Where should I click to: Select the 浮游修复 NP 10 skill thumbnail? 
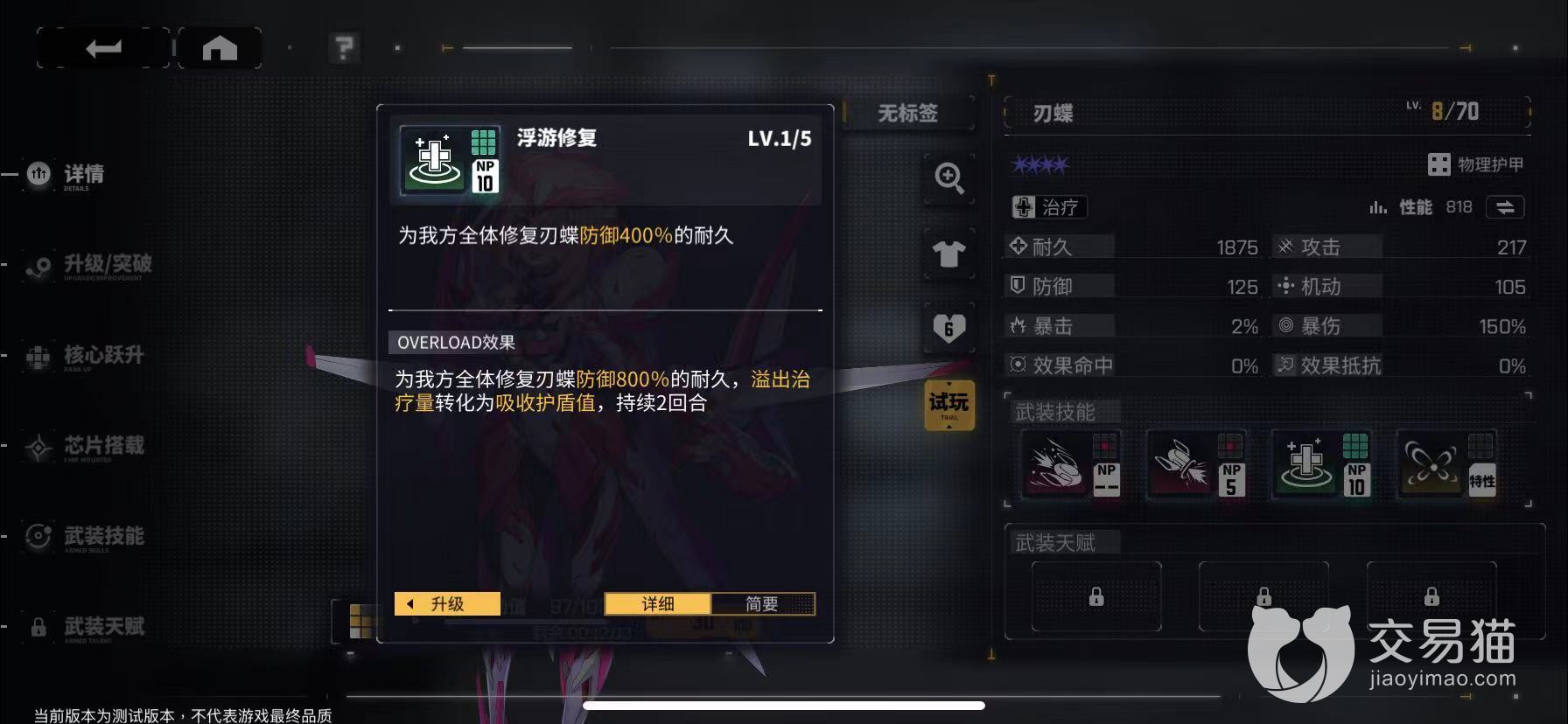1321,464
